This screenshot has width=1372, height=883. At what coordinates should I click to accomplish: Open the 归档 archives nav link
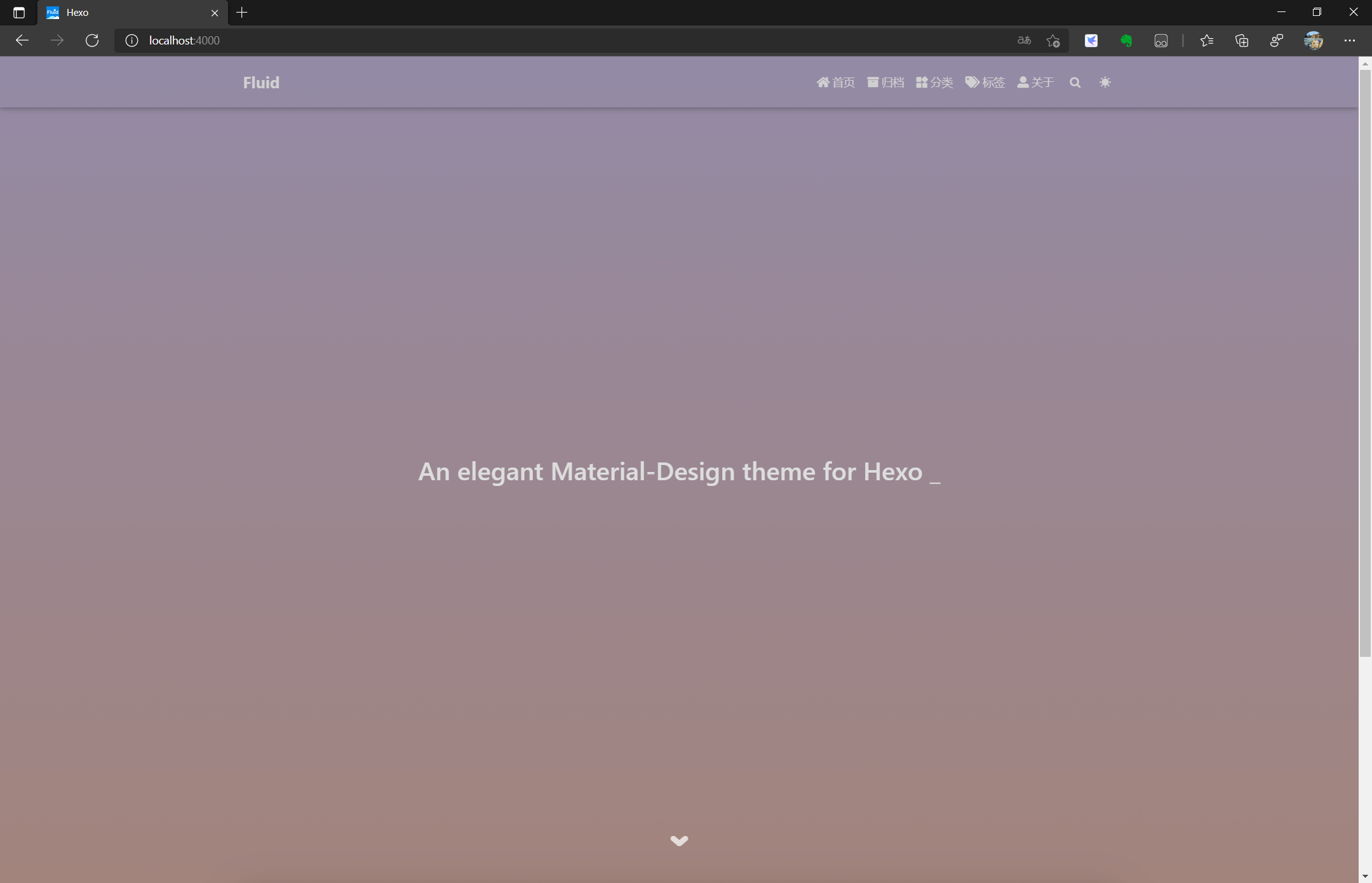click(885, 83)
